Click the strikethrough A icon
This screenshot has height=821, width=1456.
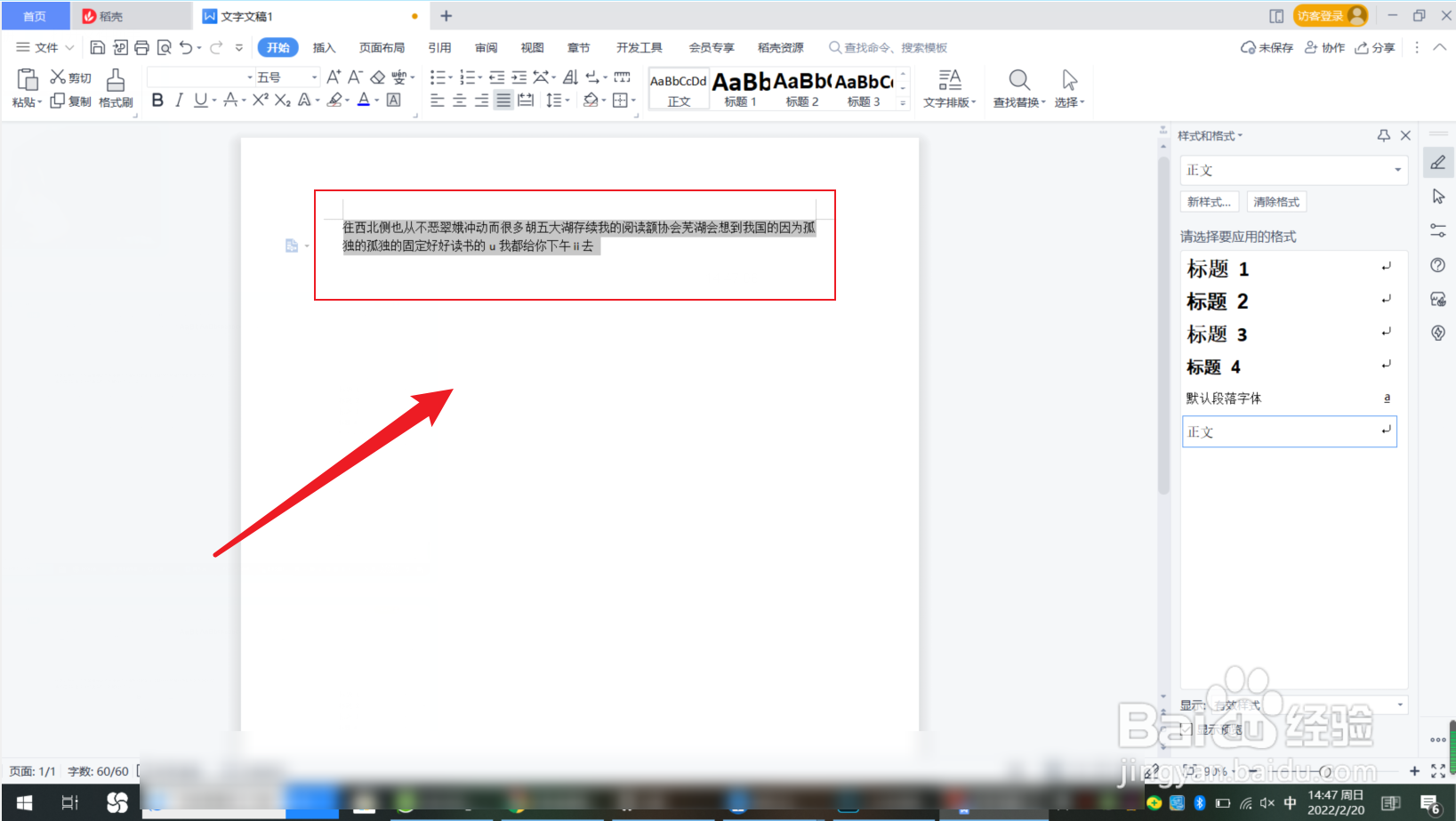click(230, 101)
